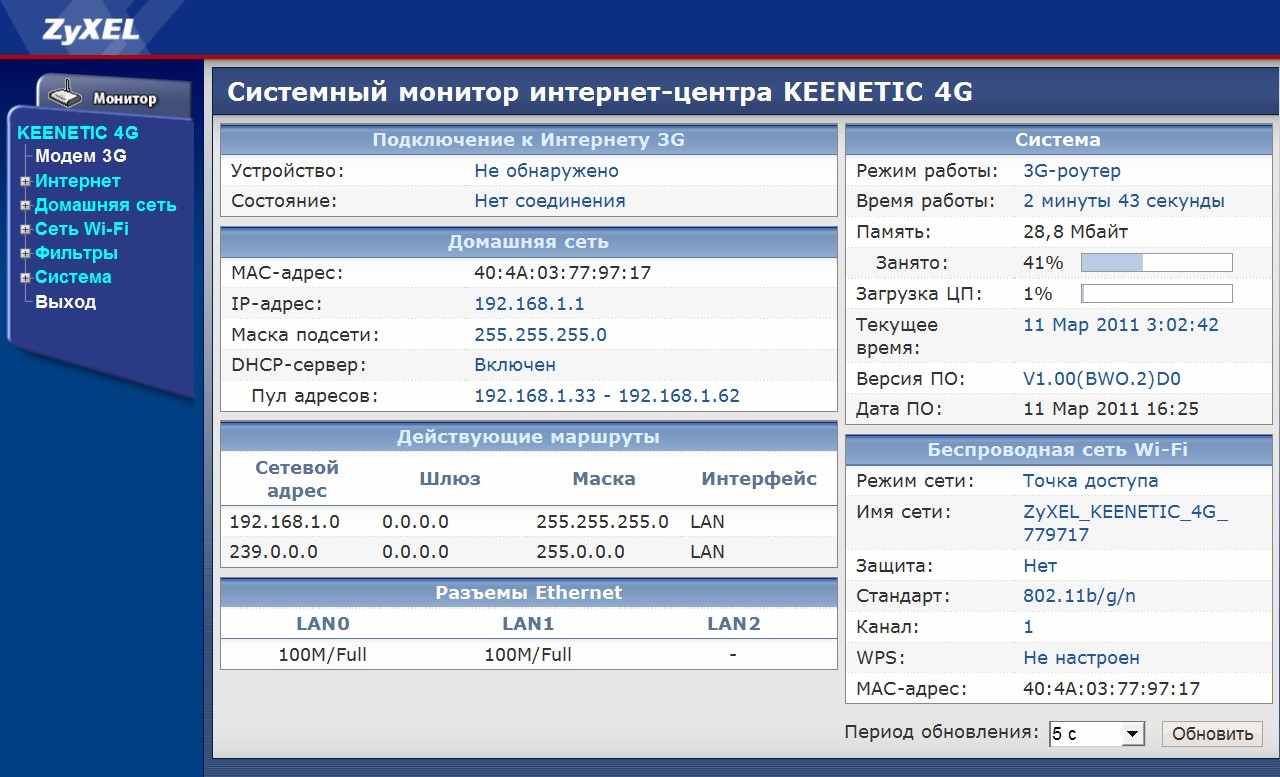Click the address pool 192.168.1.33 - 192.168.1.62
The height and width of the screenshot is (777, 1280).
tap(607, 396)
